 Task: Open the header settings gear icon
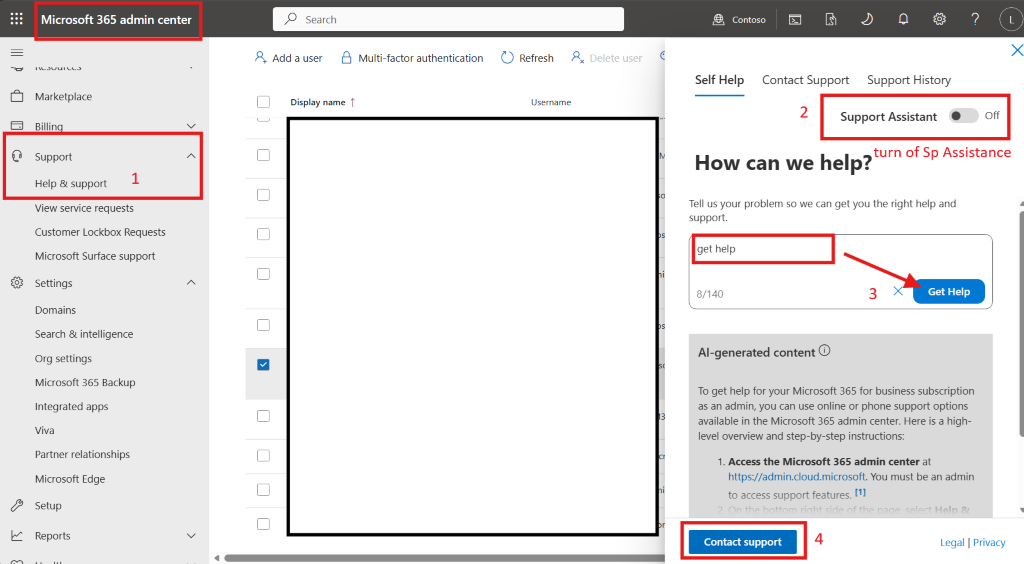tap(939, 20)
